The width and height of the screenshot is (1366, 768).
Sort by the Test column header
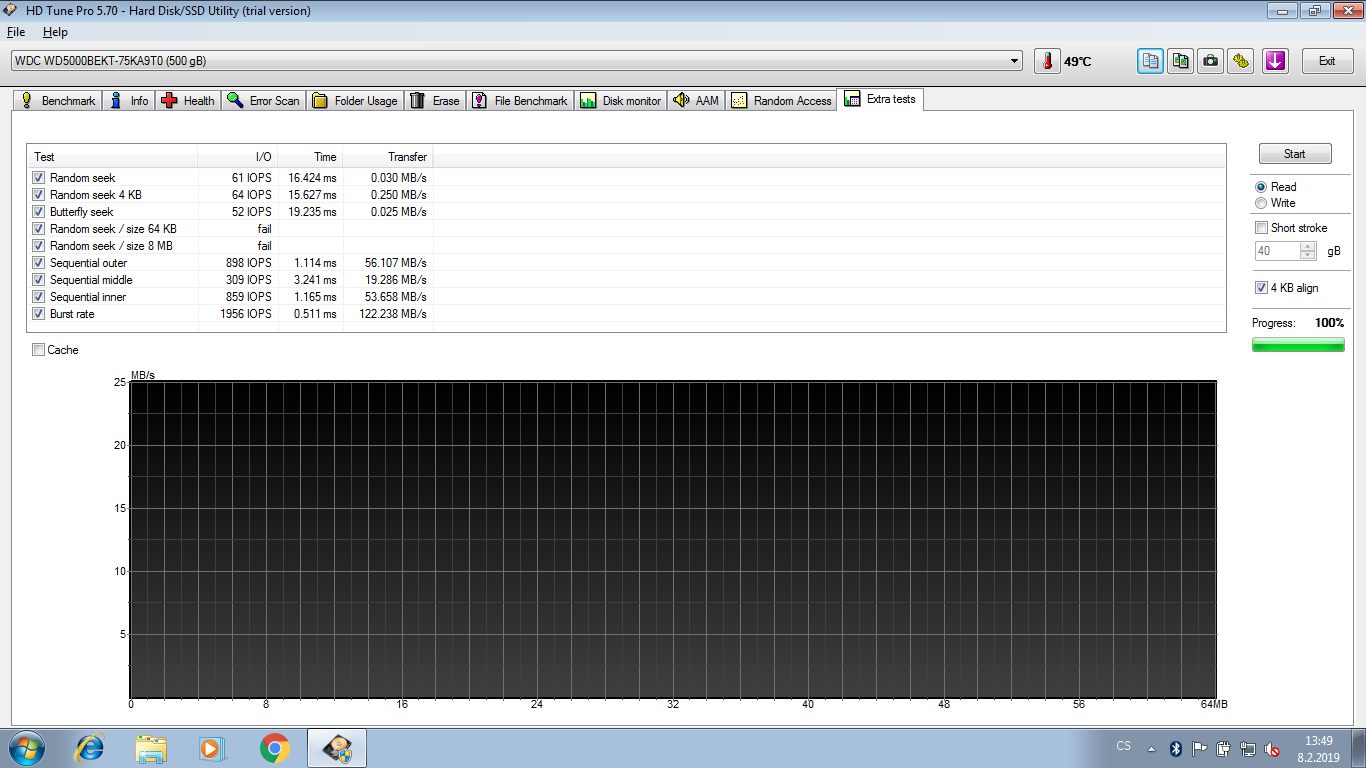click(x=112, y=157)
